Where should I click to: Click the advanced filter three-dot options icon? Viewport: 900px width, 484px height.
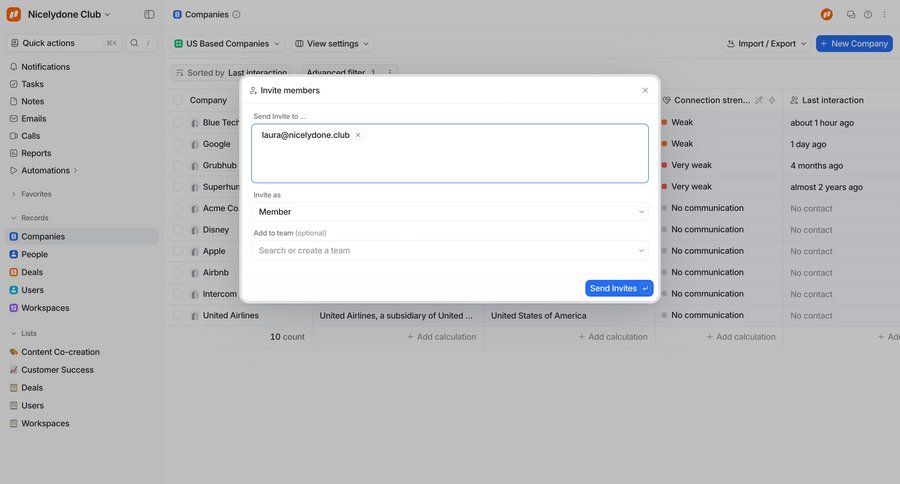pyautogui.click(x=390, y=72)
